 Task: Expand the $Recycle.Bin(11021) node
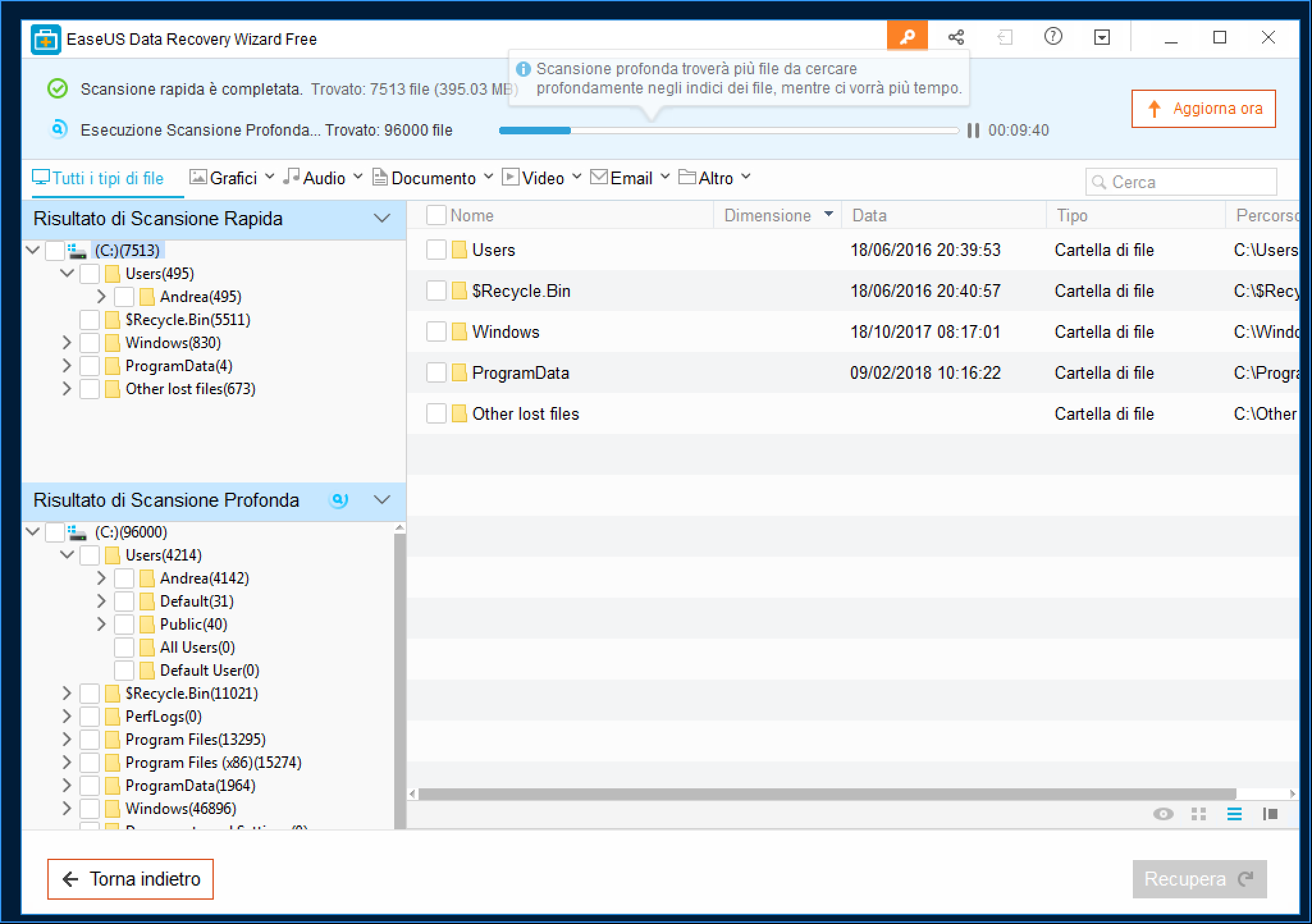(x=67, y=693)
